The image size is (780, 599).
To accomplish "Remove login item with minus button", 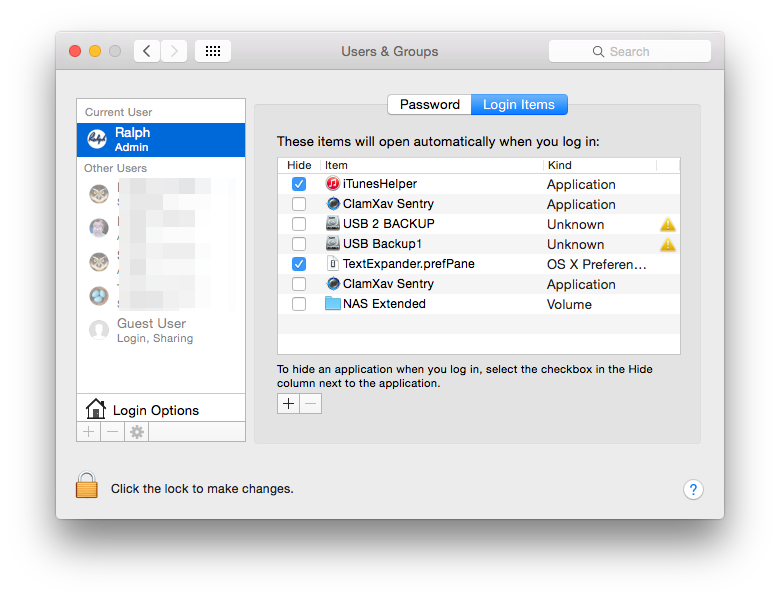I will pos(311,403).
